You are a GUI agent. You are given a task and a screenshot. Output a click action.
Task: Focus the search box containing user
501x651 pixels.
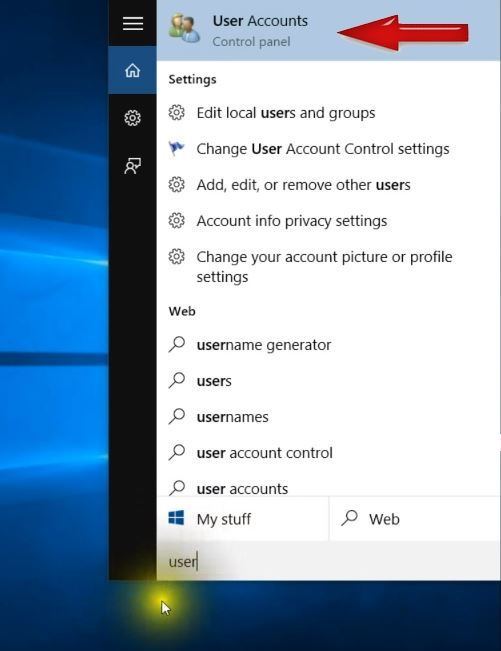(x=328, y=561)
